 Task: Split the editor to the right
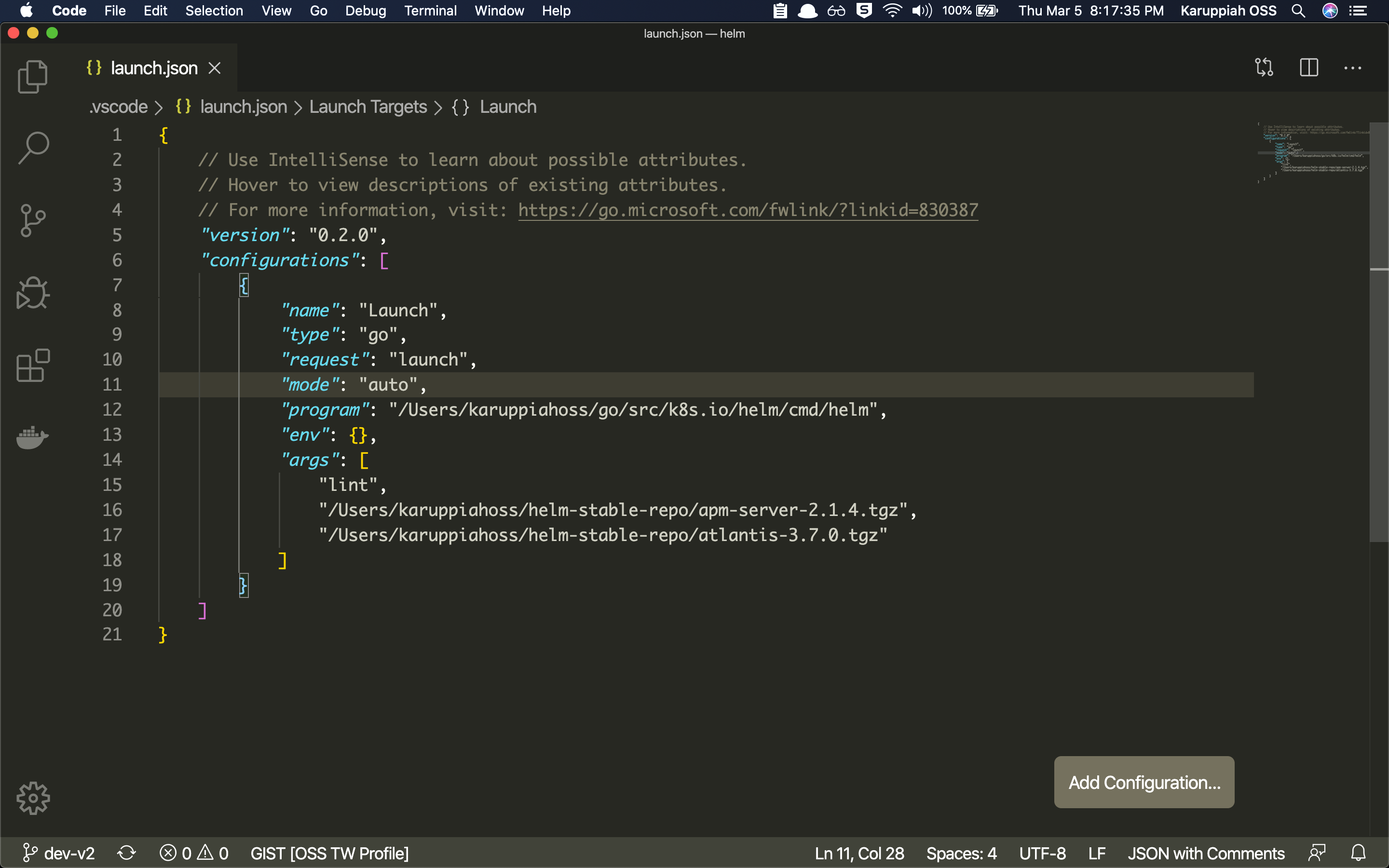click(1308, 68)
